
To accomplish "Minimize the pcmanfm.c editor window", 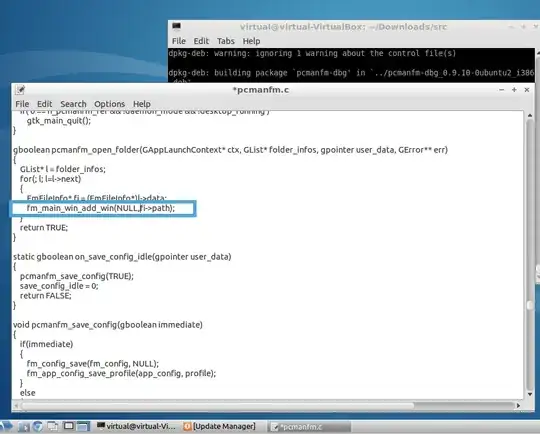I will 501,90.
